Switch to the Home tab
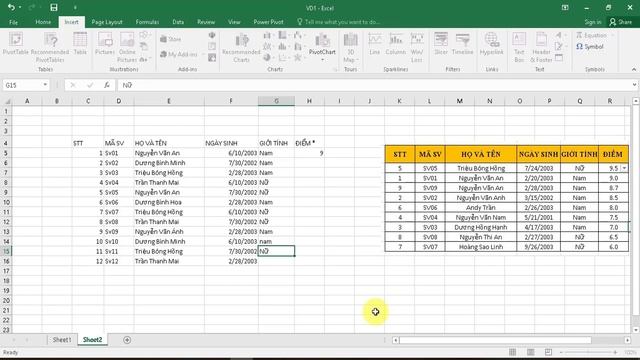640x360 pixels. tap(43, 22)
